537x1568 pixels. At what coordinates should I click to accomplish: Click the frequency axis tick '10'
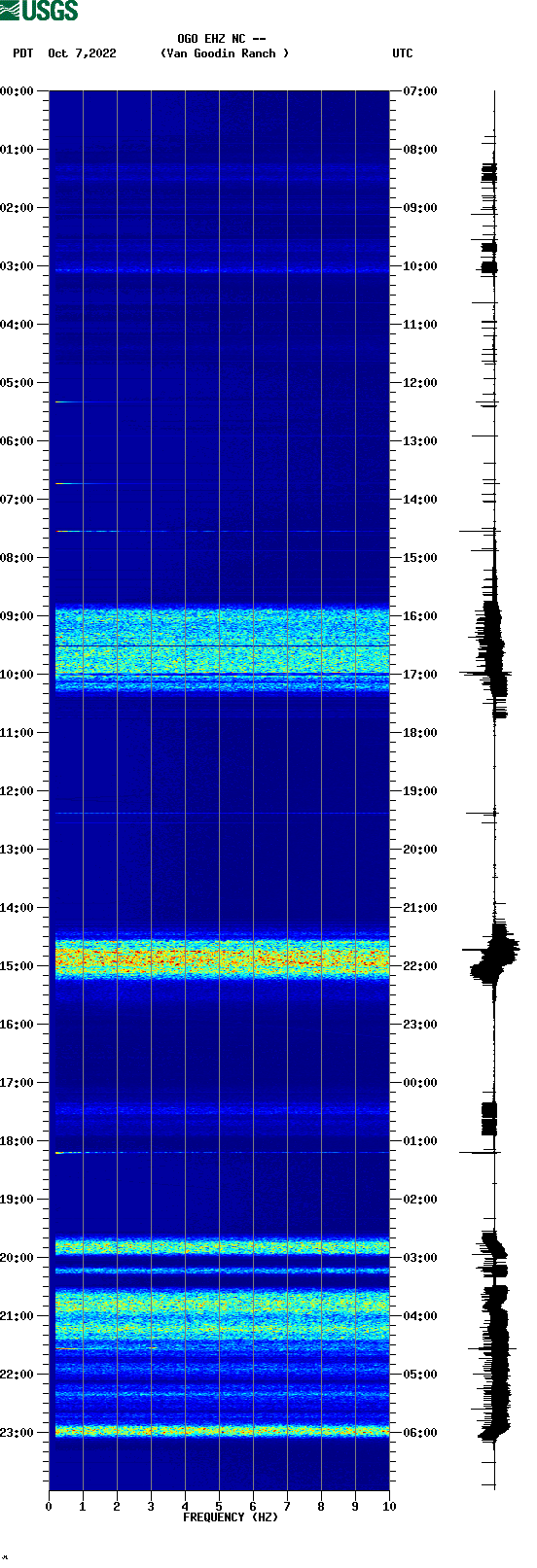[389, 1507]
